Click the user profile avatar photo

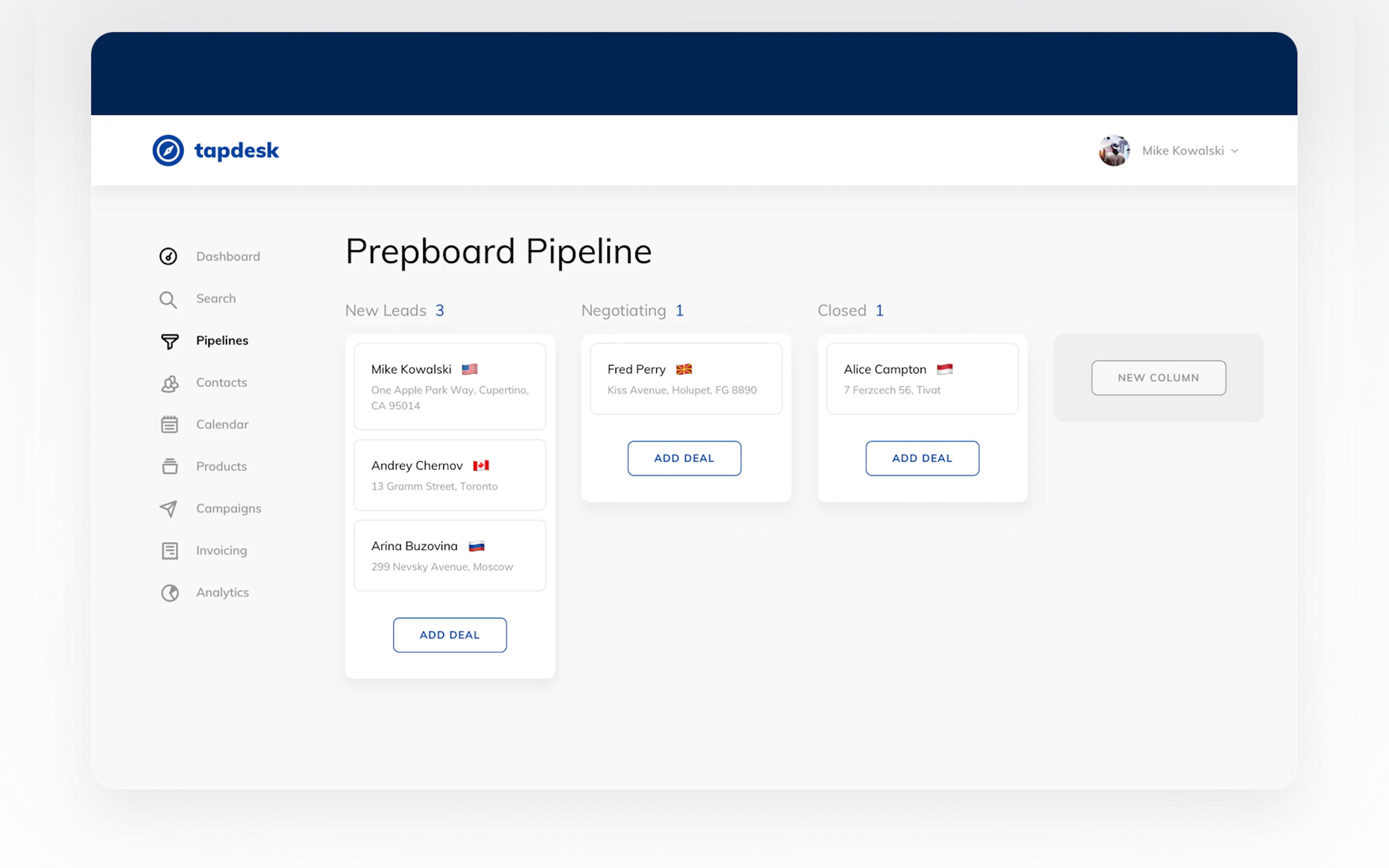click(x=1114, y=150)
